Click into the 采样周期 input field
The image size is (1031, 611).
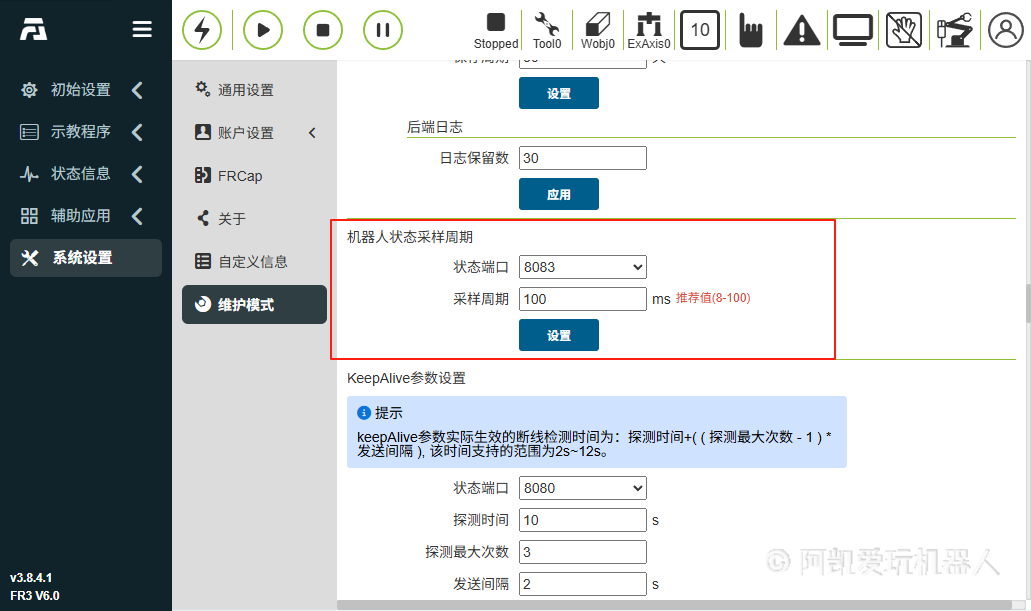pyautogui.click(x=582, y=299)
